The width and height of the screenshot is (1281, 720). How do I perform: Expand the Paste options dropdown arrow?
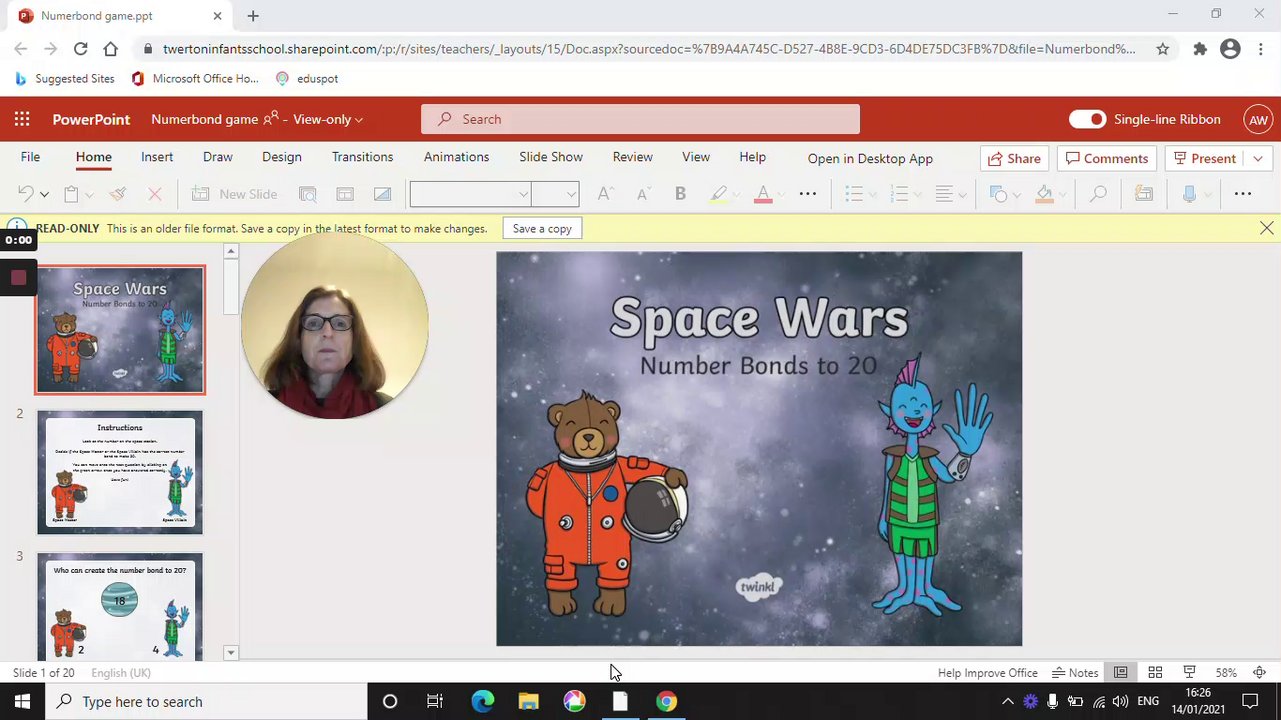89,195
